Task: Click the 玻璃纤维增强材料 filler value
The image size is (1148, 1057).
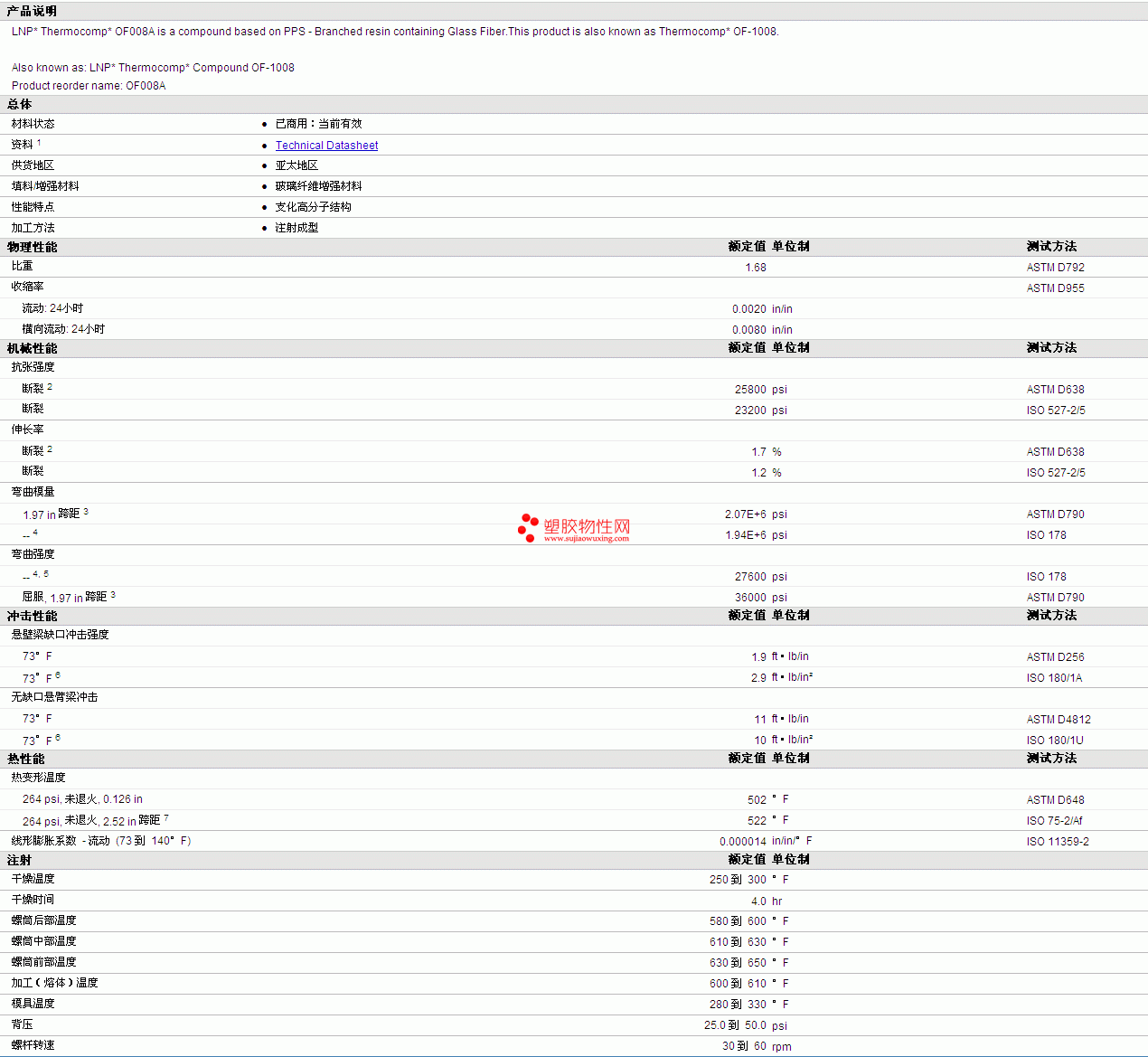Action: [318, 186]
